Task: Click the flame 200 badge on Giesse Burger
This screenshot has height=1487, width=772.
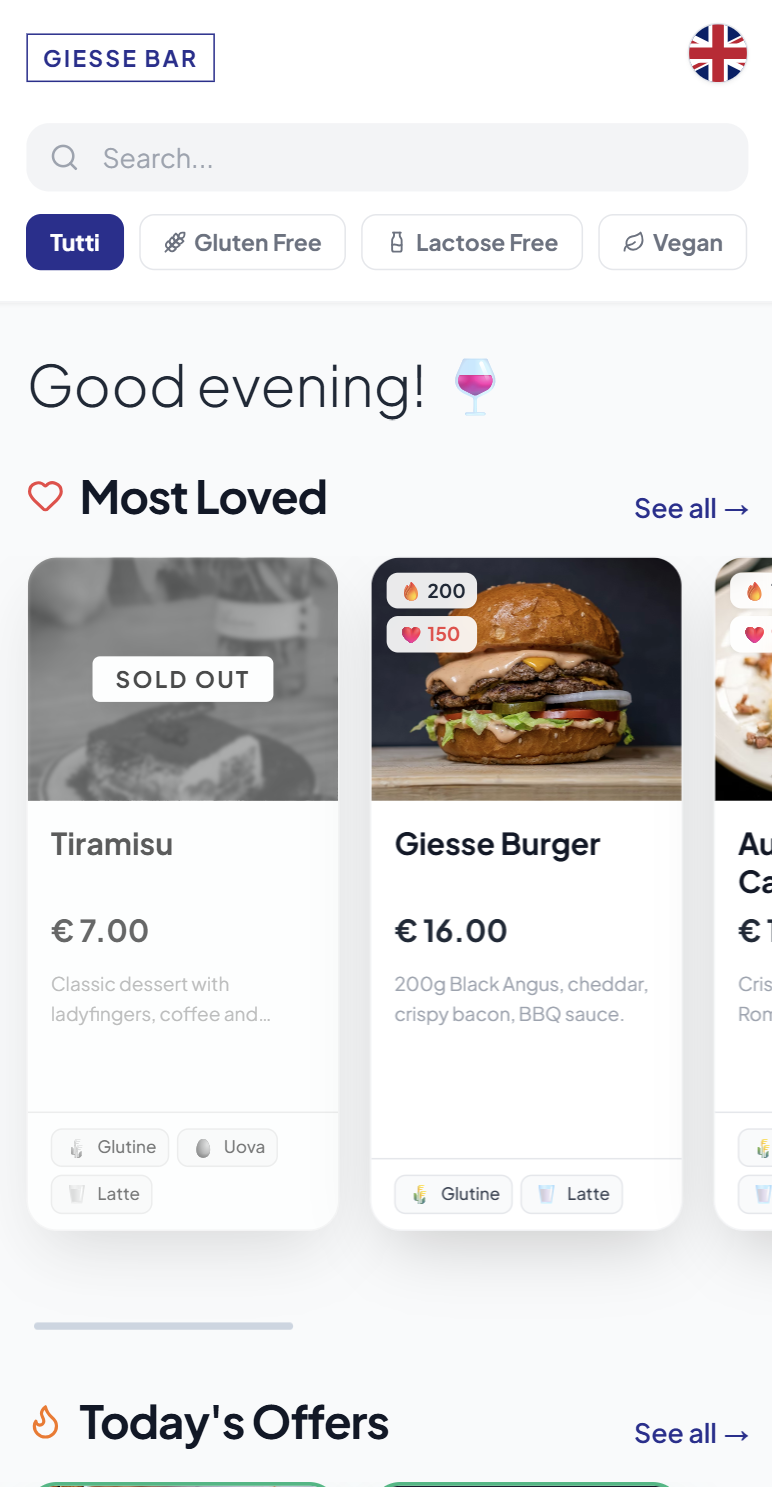Action: [432, 591]
